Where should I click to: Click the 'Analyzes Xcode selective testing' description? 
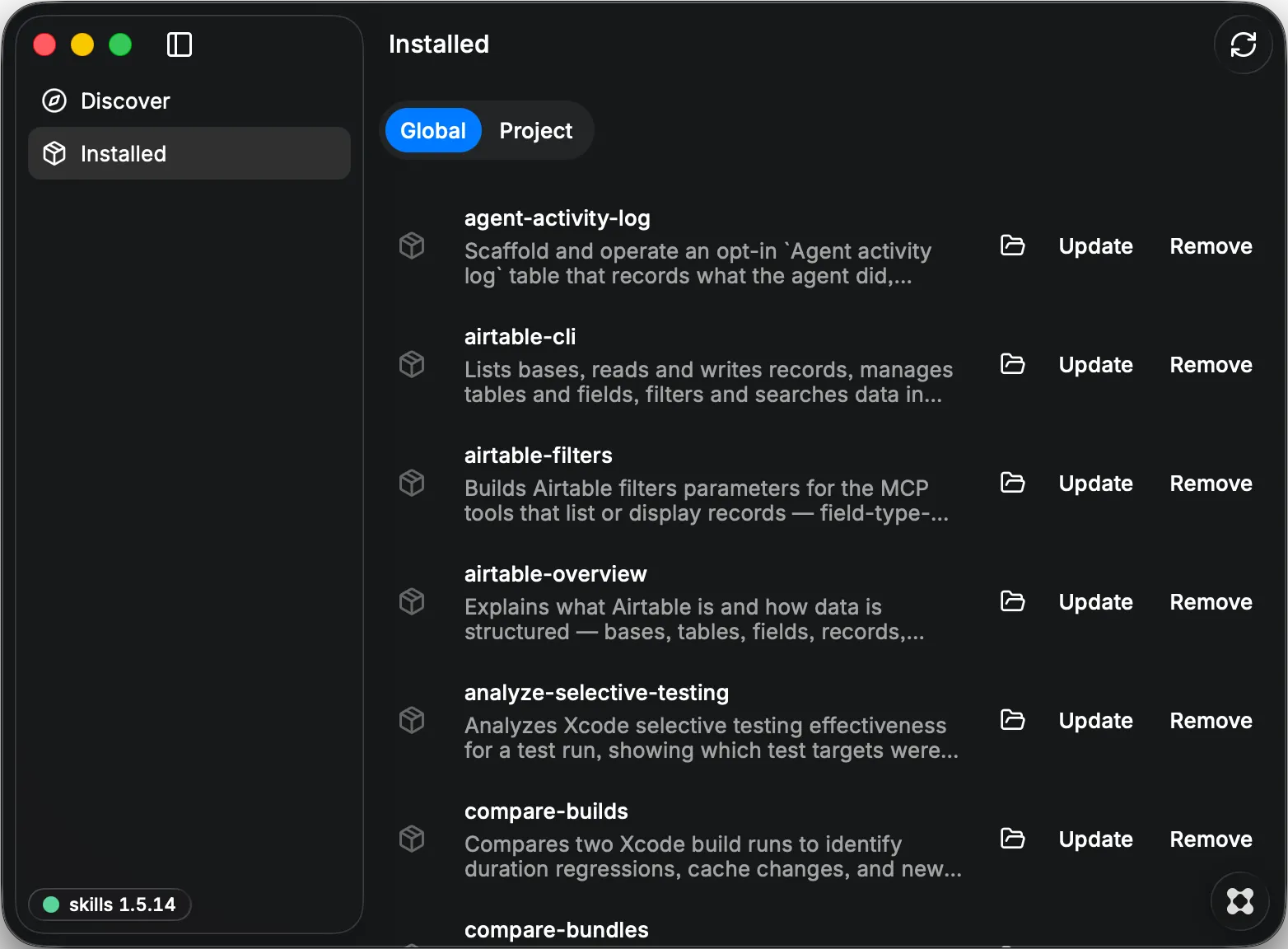tap(712, 738)
